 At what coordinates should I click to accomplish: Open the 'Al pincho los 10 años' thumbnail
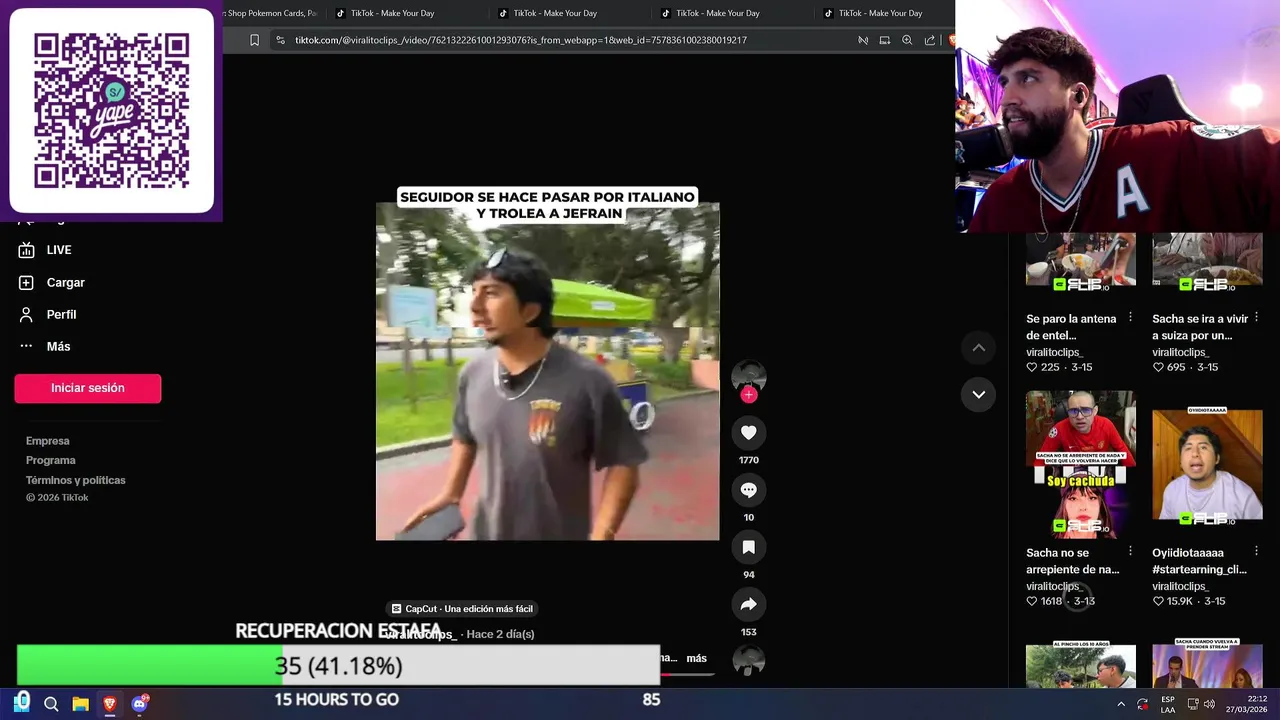pyautogui.click(x=1081, y=664)
